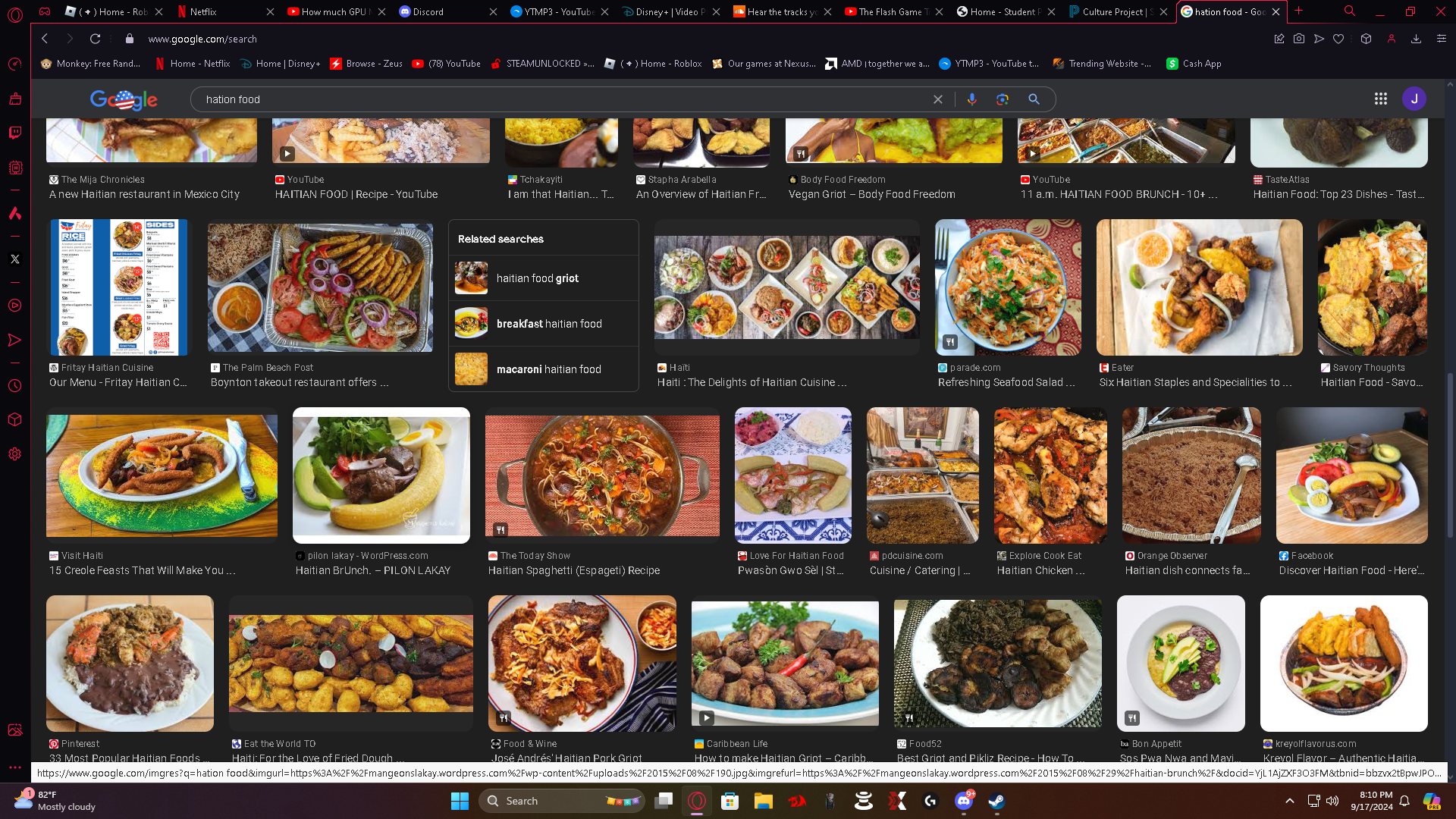Reload the current page
Screen dimensions: 1456x819
(95, 39)
